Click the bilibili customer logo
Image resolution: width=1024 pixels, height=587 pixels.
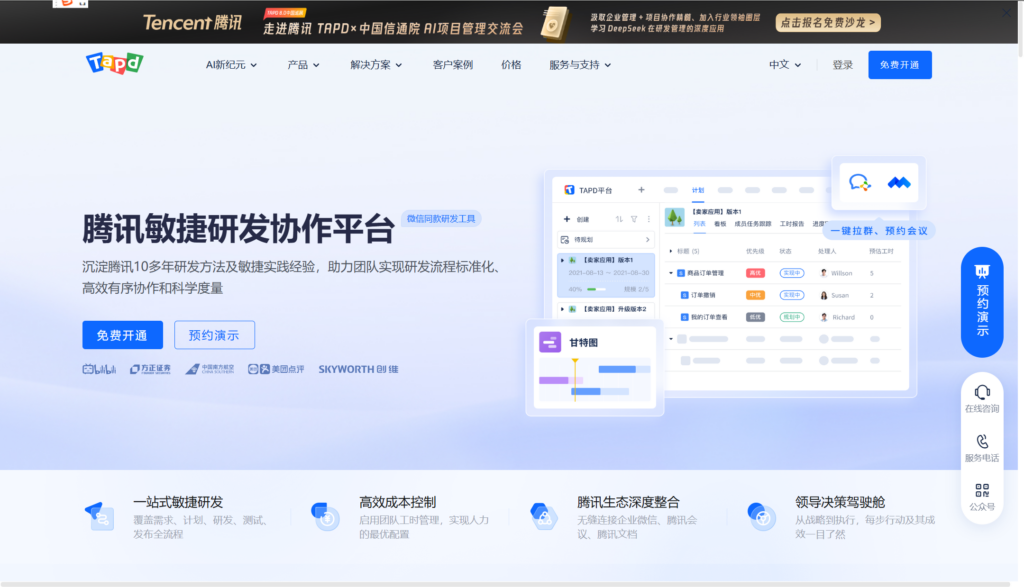[99, 369]
